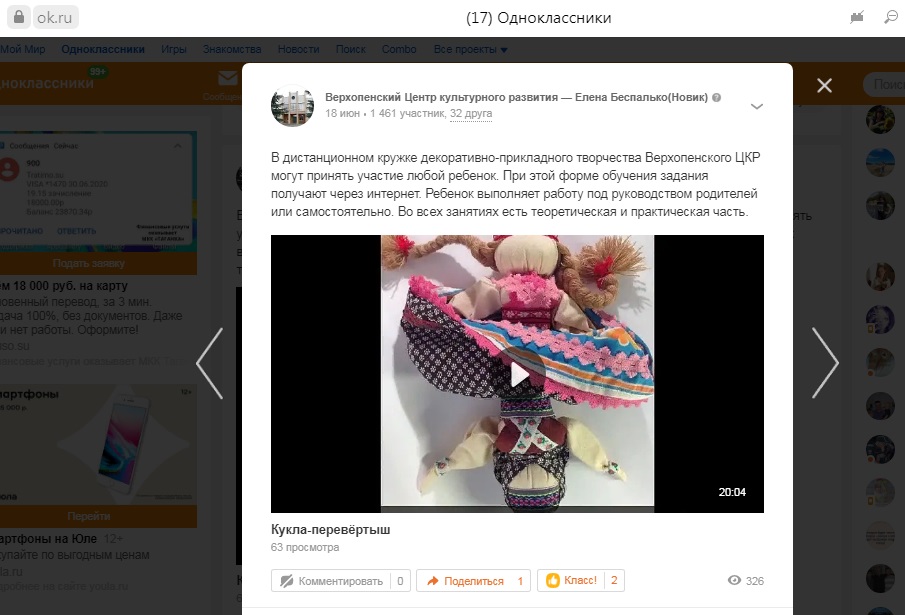Image resolution: width=905 pixels, height=615 pixels.
Task: Click the 18 000 руб. на карту ad headline
Action: coord(63,286)
